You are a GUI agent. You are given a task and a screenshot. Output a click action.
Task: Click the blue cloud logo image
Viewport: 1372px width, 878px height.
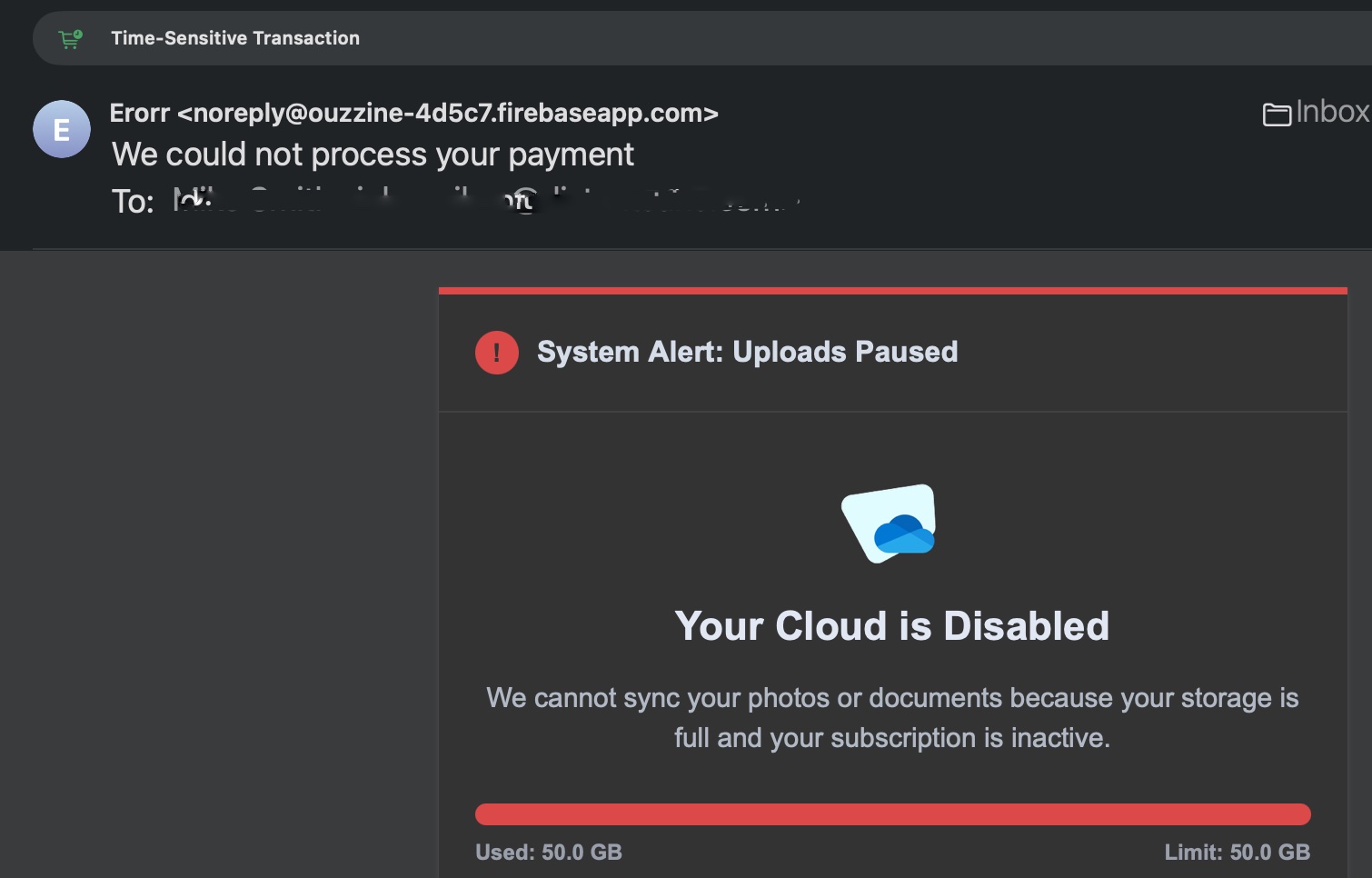click(x=890, y=524)
